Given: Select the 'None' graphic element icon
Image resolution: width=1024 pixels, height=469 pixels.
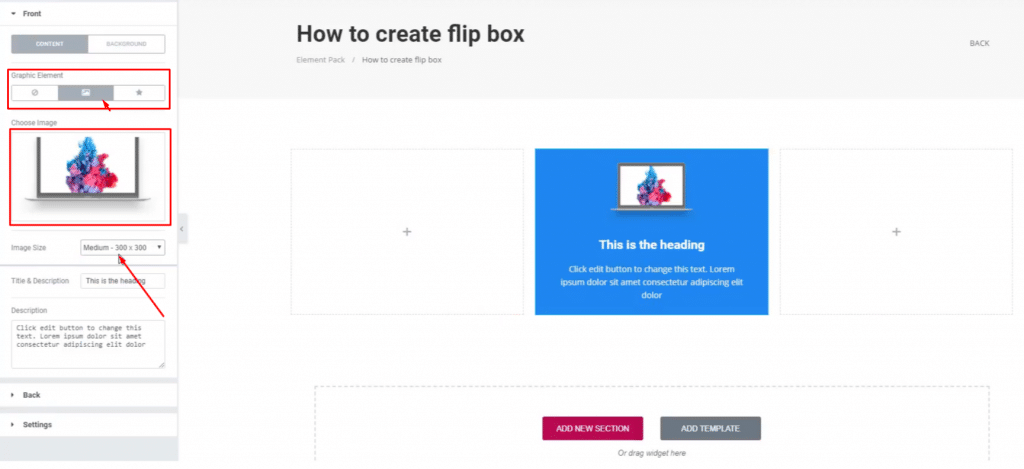Looking at the screenshot, I should point(34,92).
